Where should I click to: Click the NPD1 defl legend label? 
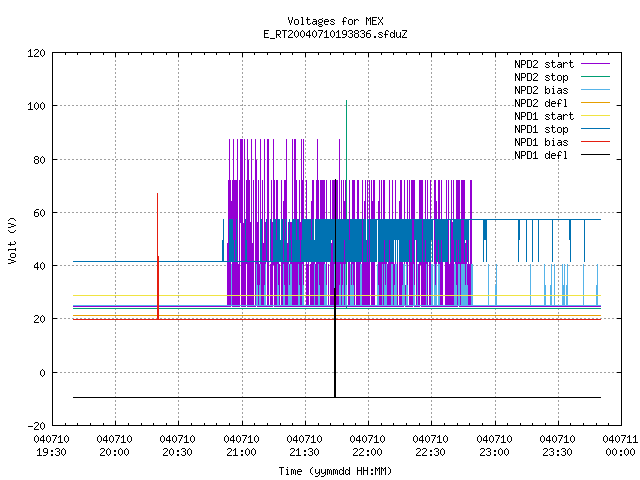[541, 155]
